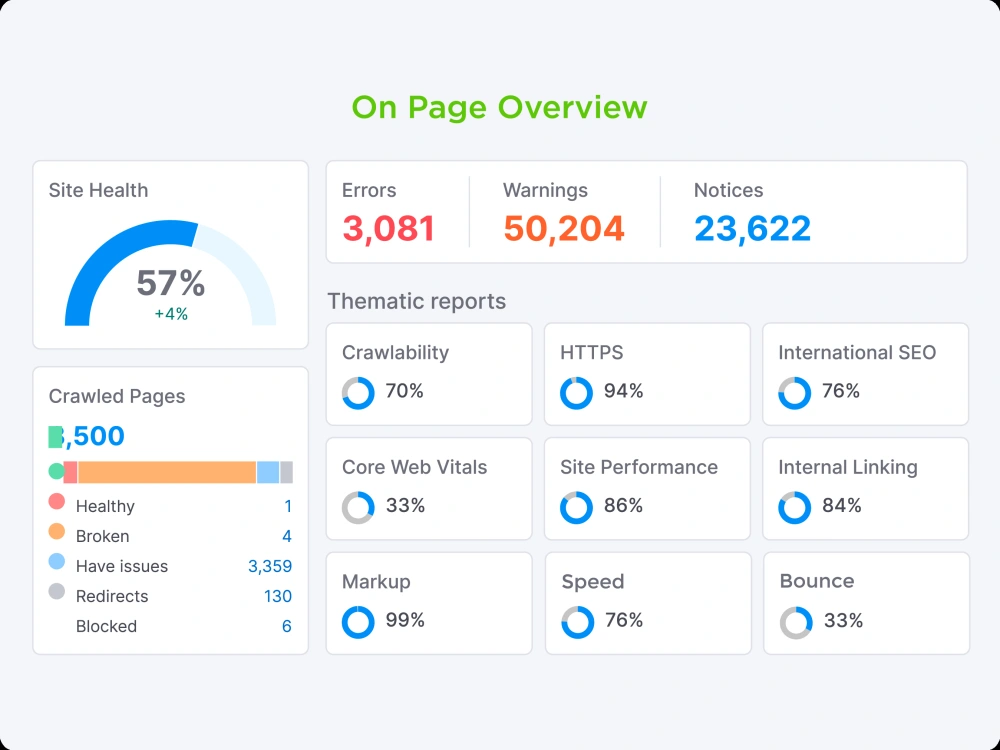Click the 99% Markup value

(x=405, y=621)
